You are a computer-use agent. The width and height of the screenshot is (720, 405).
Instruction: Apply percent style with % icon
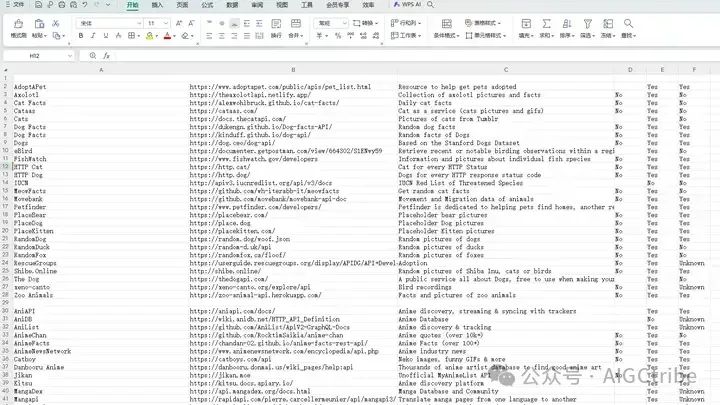point(338,35)
